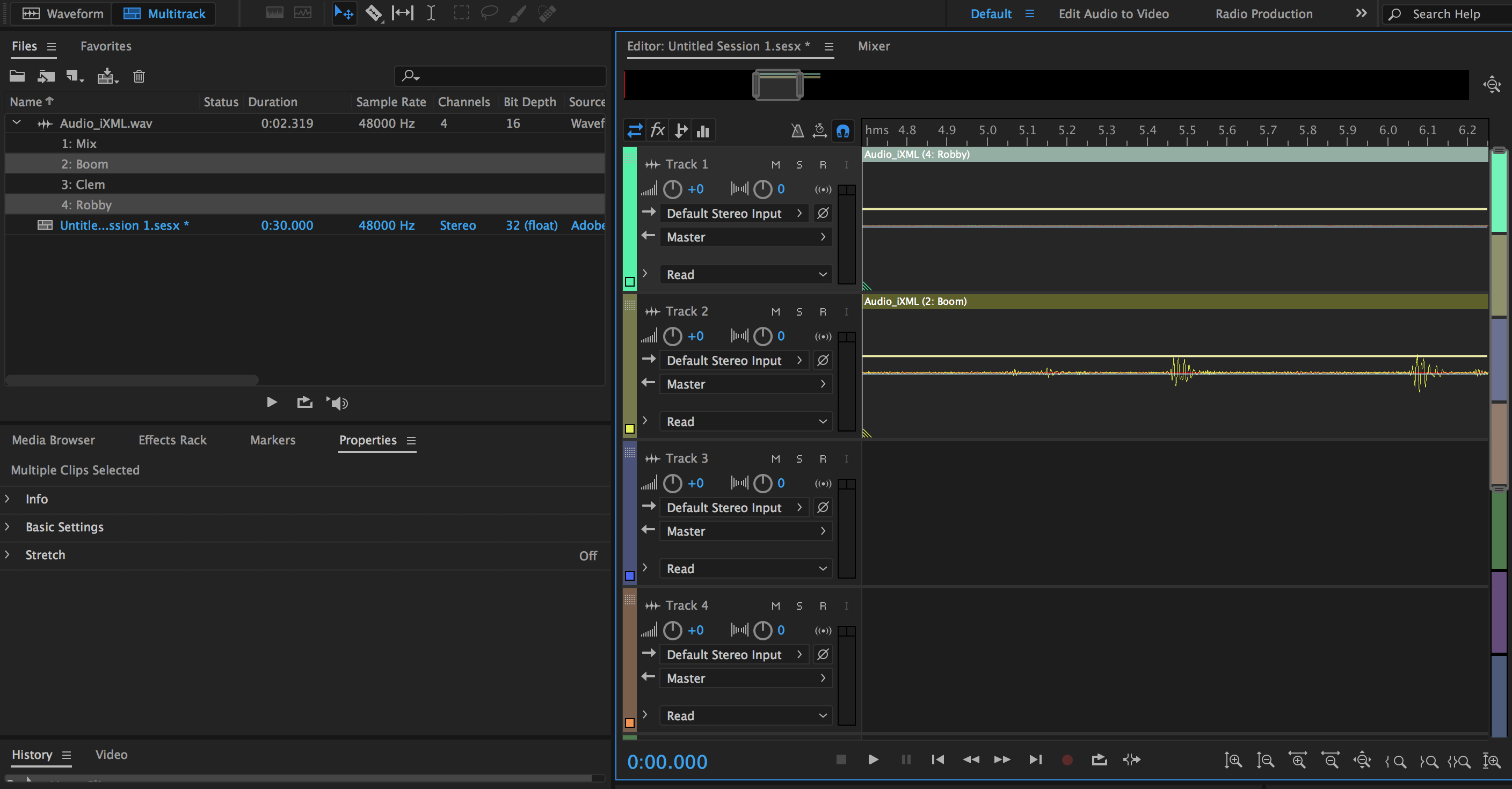Solo Track 2
Screen dimensions: 1512x789
[x=799, y=311]
